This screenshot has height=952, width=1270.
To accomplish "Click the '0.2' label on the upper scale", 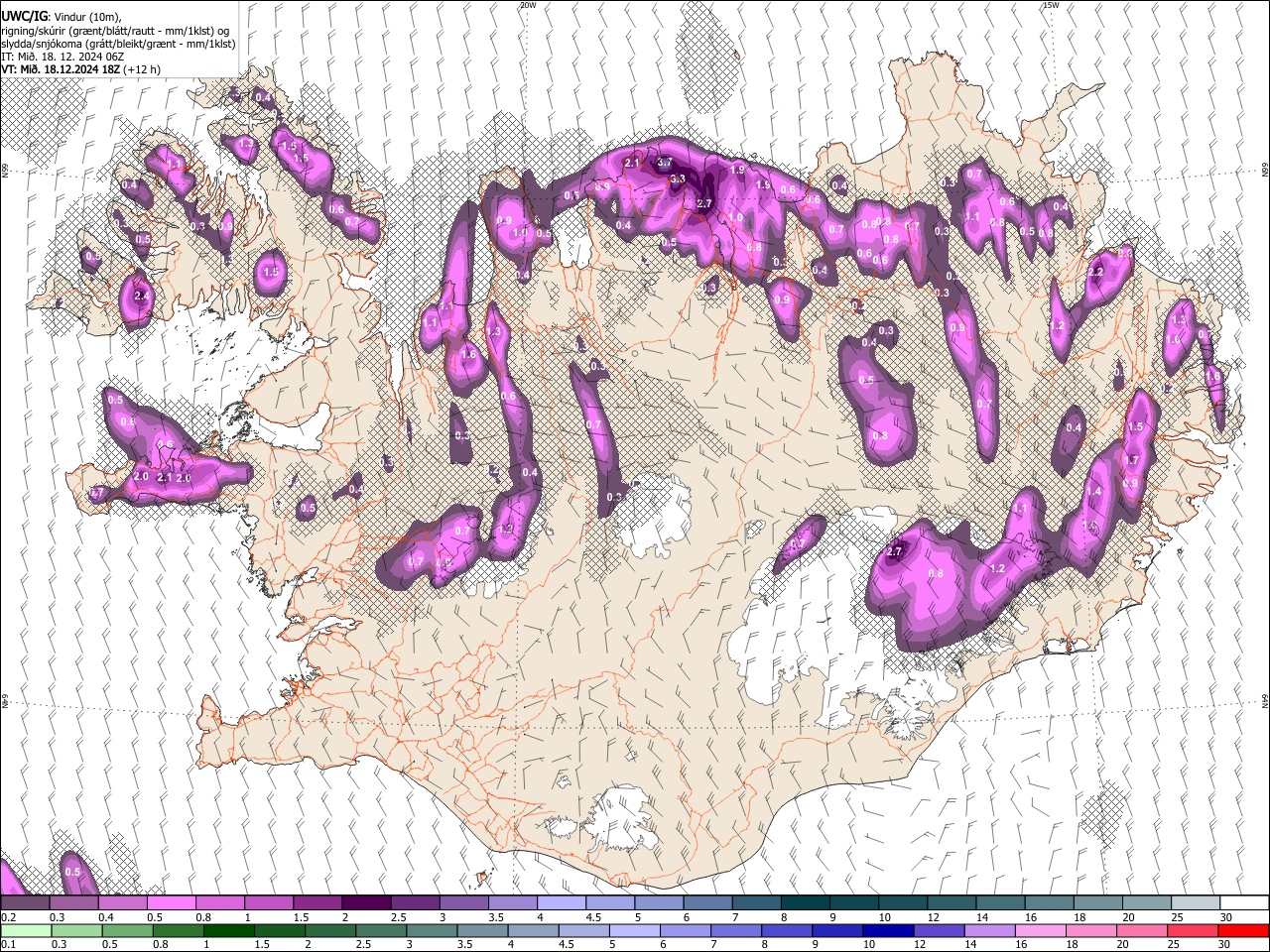I will pos(8,917).
